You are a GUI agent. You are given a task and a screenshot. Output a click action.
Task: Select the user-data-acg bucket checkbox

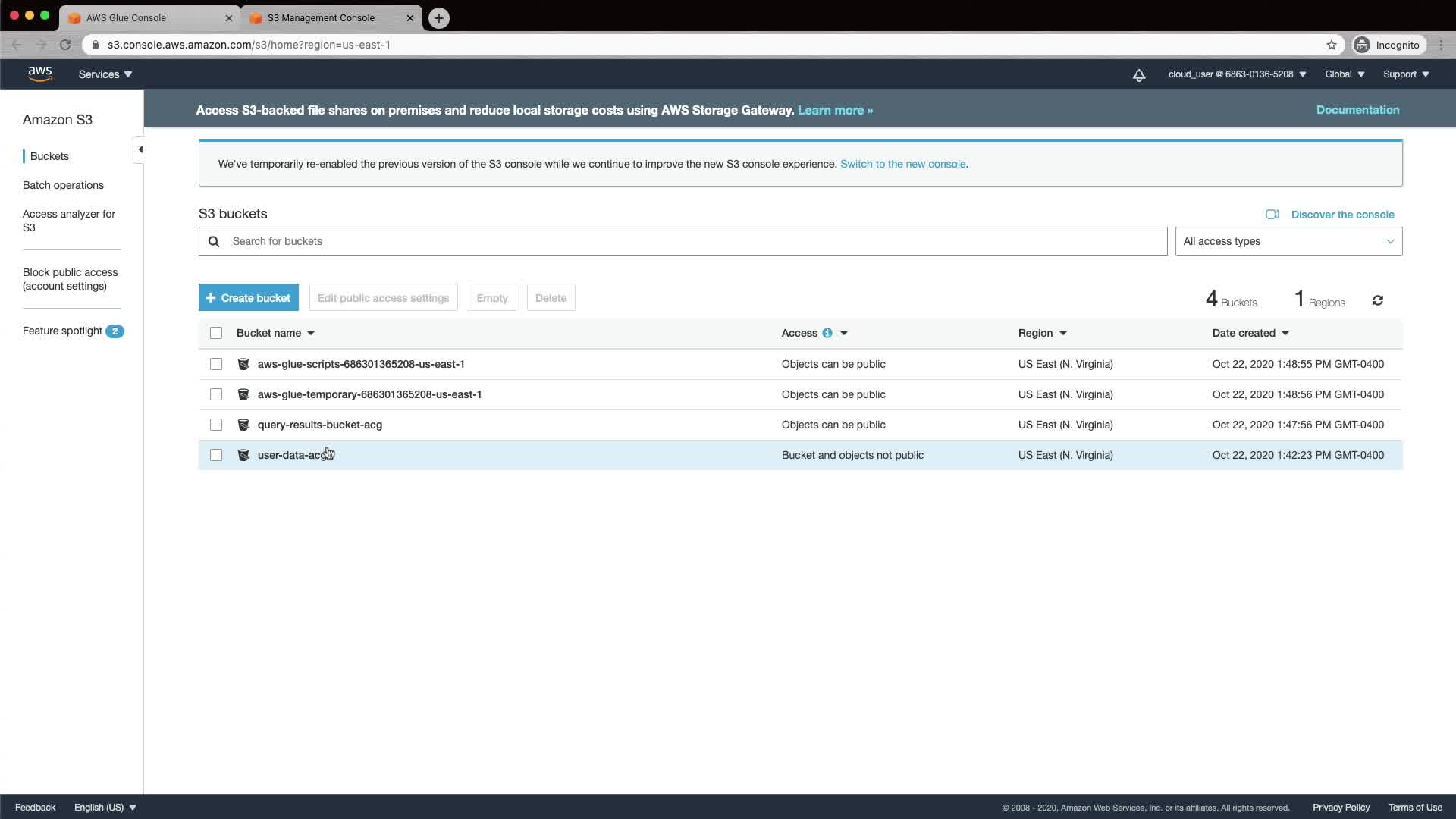(x=216, y=455)
